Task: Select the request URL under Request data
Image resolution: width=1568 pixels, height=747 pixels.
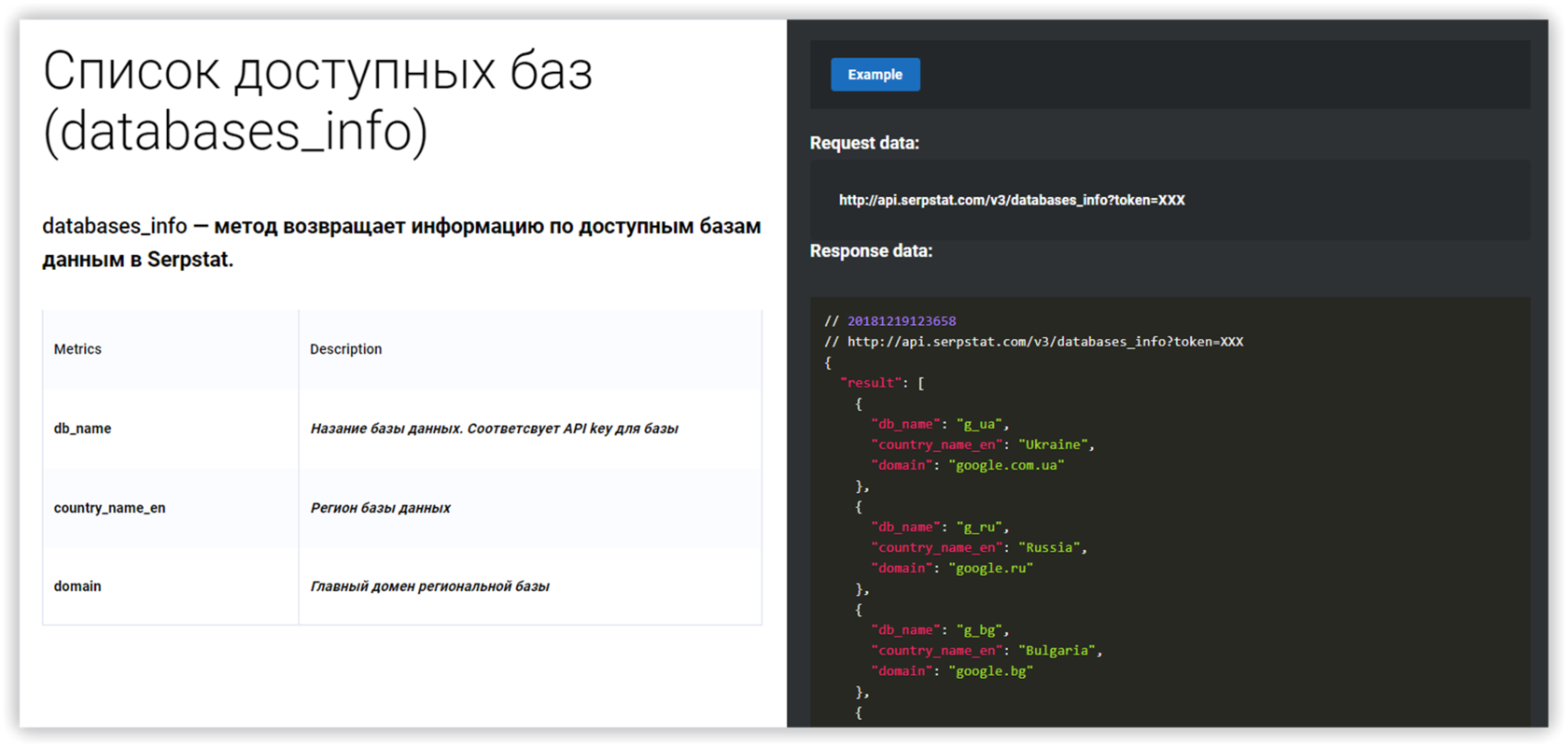Action: (1012, 200)
